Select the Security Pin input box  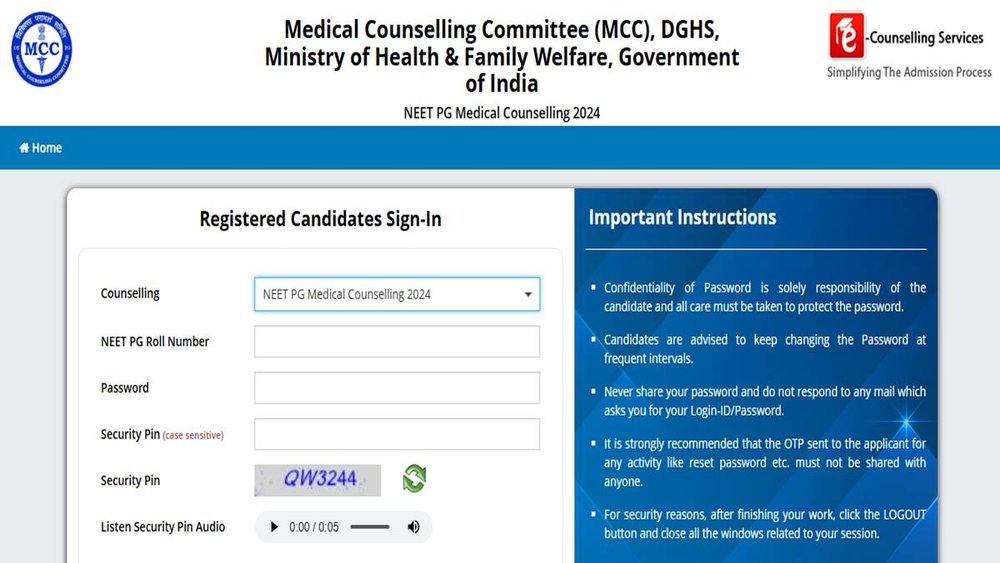[x=397, y=434]
